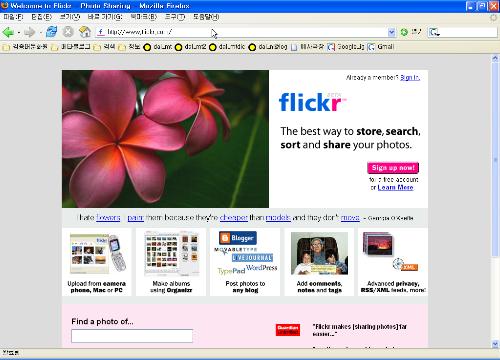Open the dolmt2 bookmark
500x360 pixels.
click(x=191, y=47)
